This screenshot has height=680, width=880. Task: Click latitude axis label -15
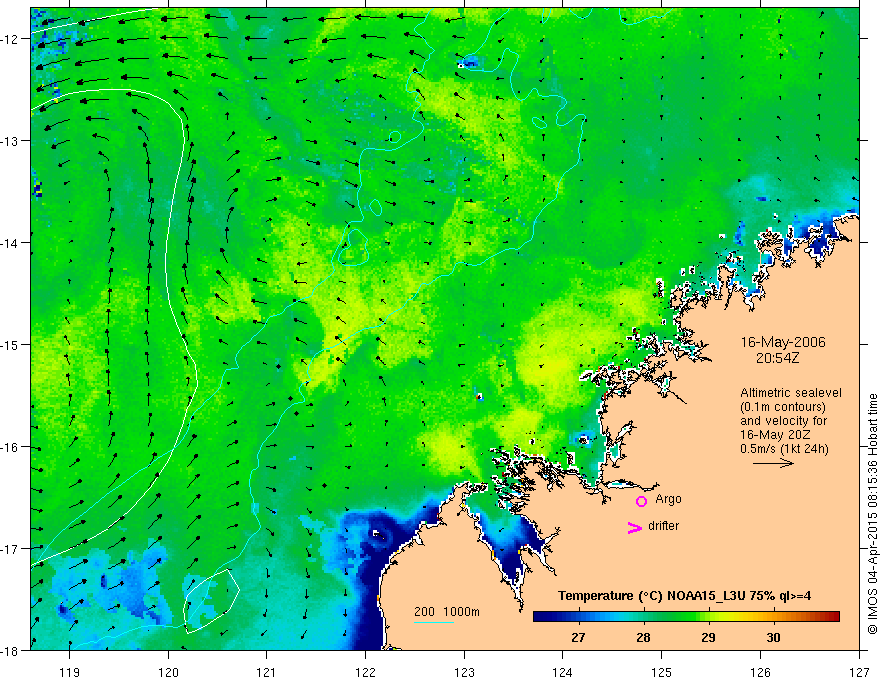coord(10,344)
